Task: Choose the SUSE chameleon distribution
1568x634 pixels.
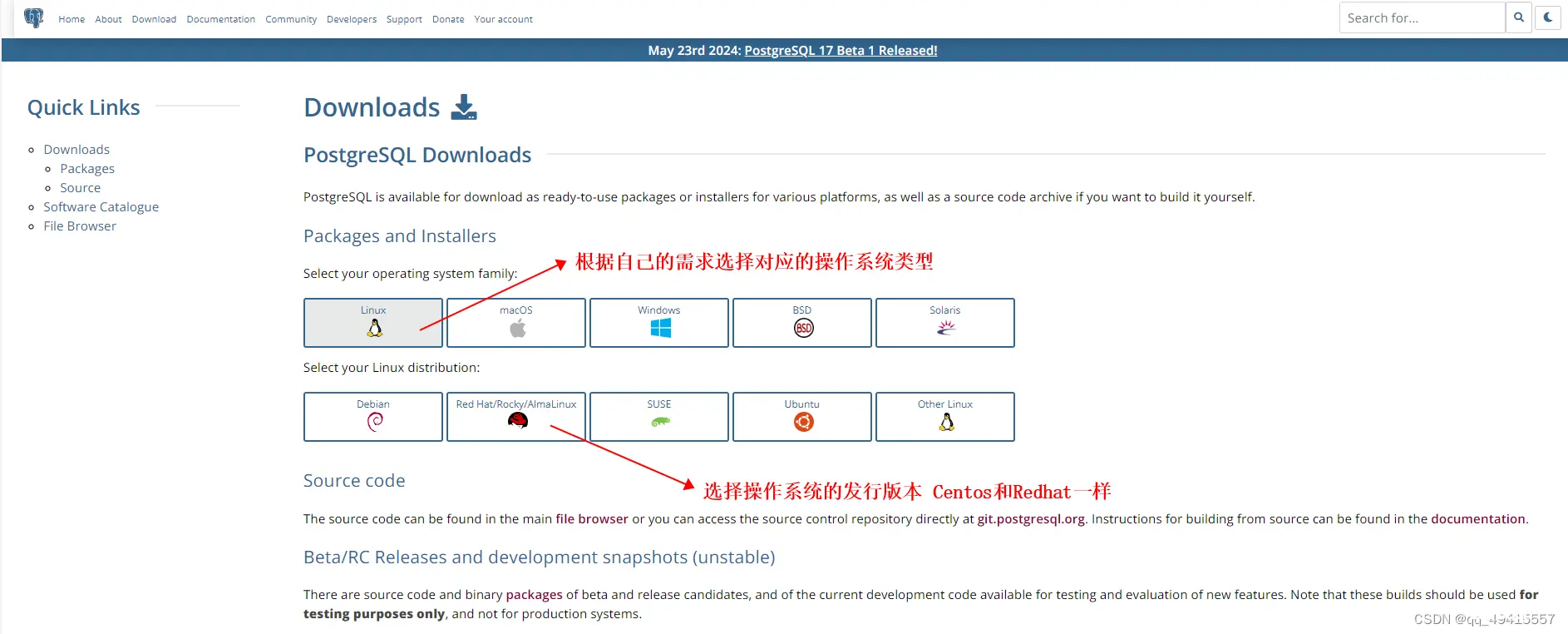Action: point(659,417)
